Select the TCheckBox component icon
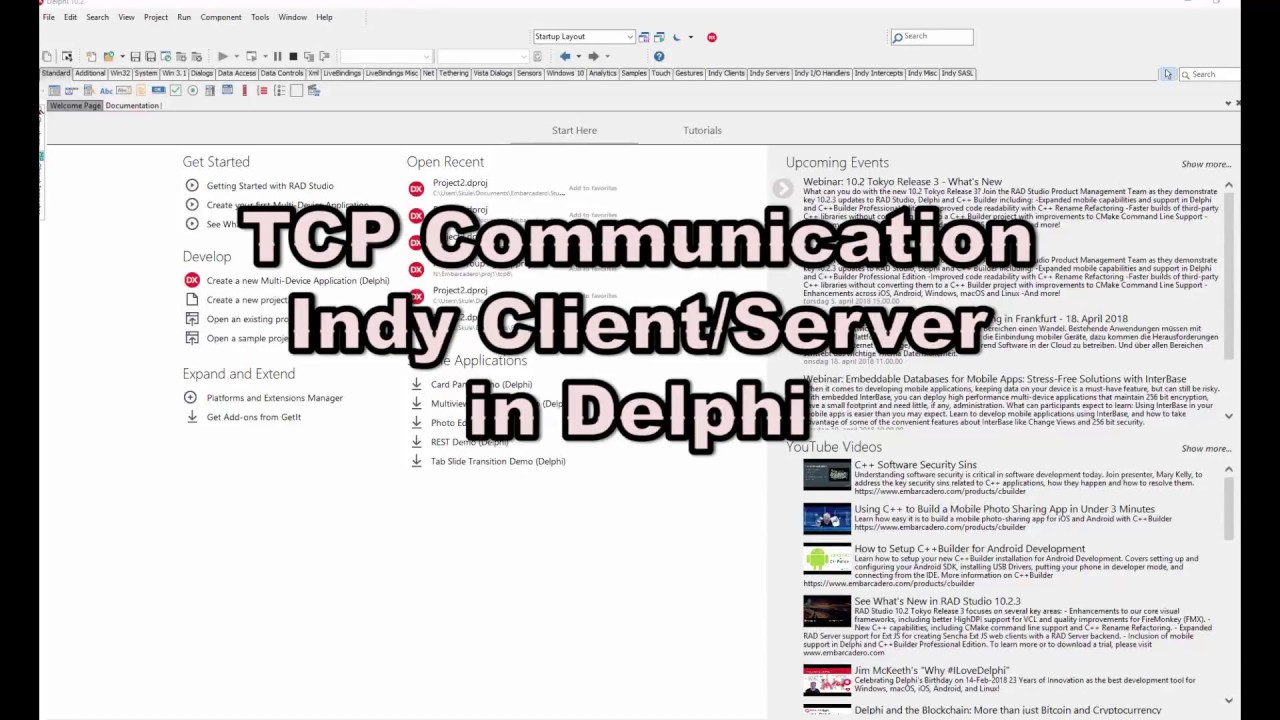Screen dimensions: 1280x720 [176, 90]
